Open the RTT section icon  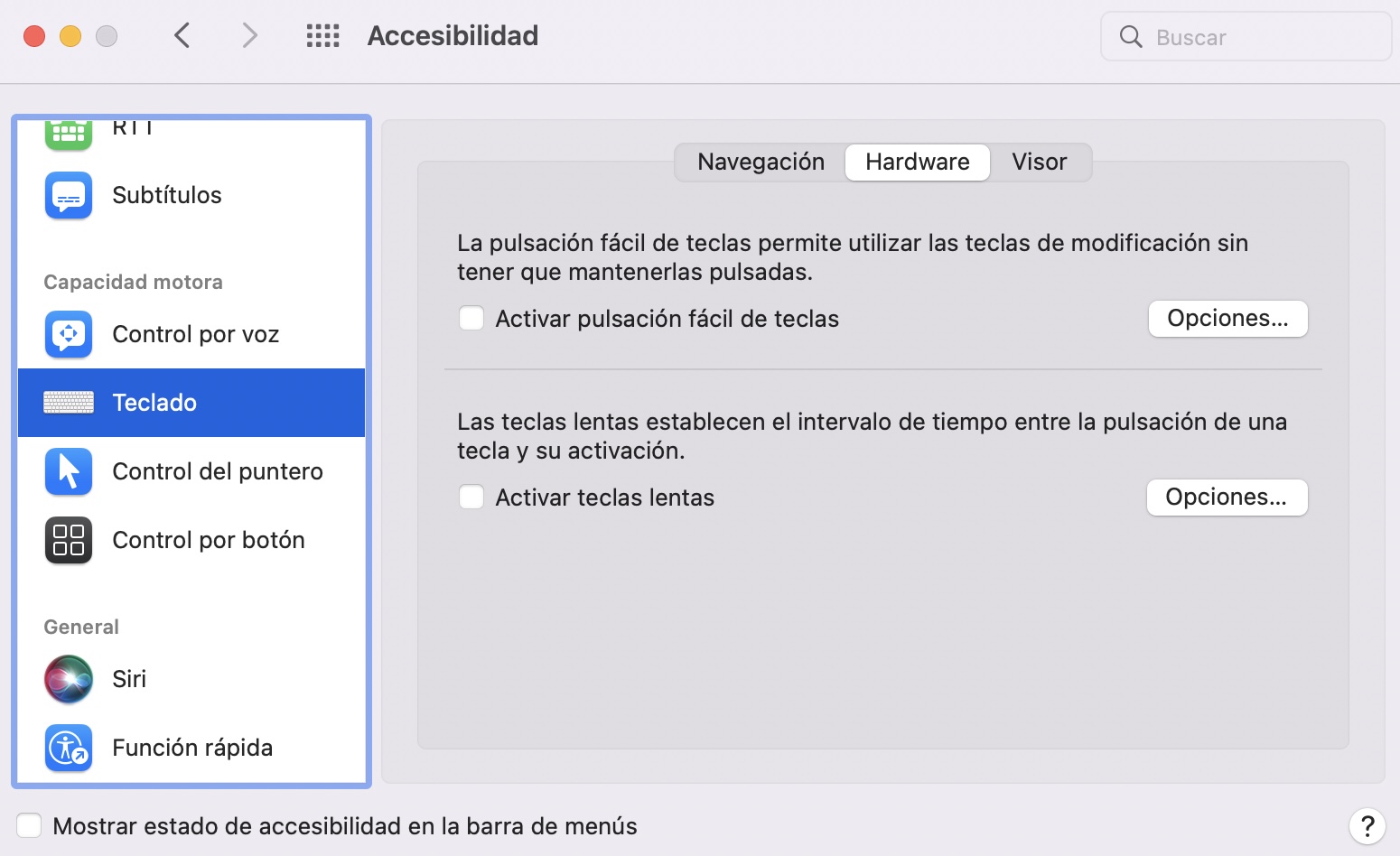pyautogui.click(x=68, y=131)
